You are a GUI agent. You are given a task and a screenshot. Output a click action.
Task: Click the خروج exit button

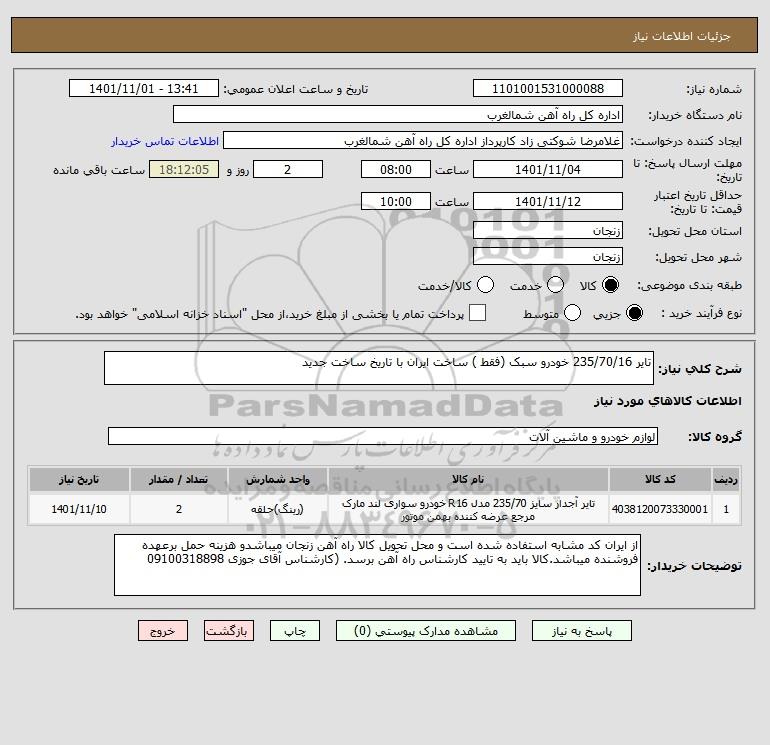[x=163, y=631]
